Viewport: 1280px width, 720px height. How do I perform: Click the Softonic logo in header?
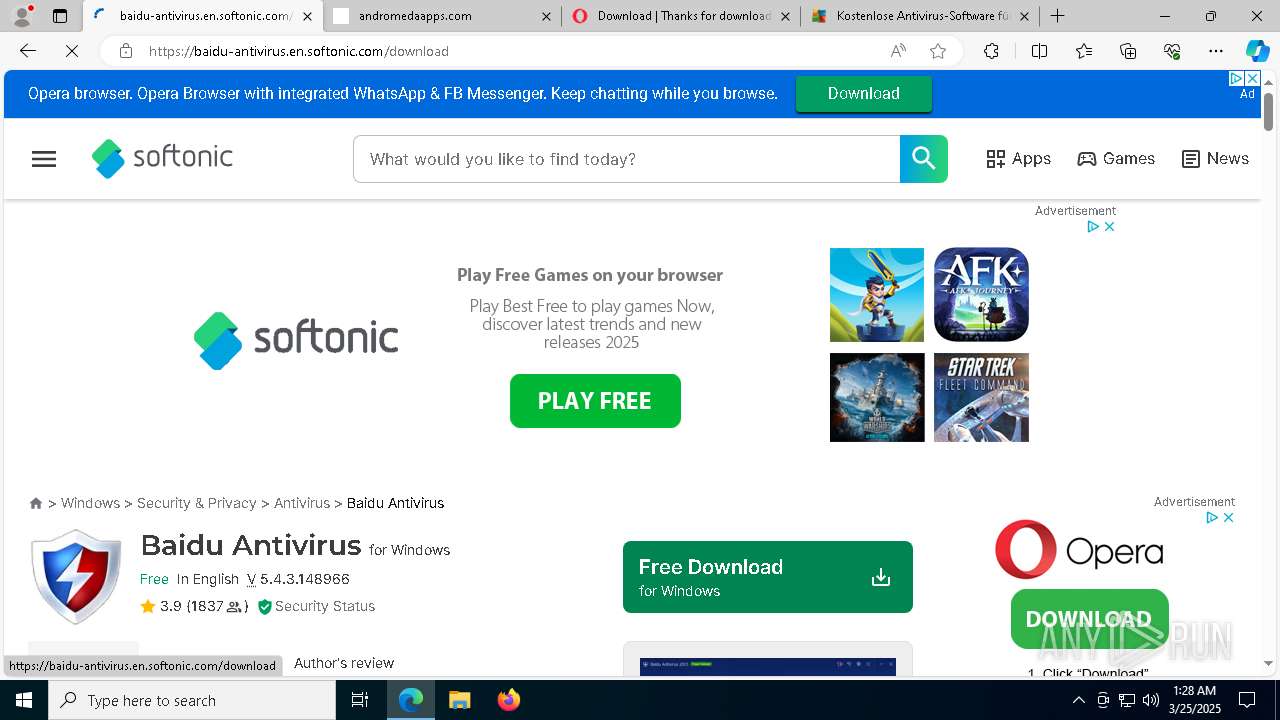click(x=162, y=158)
